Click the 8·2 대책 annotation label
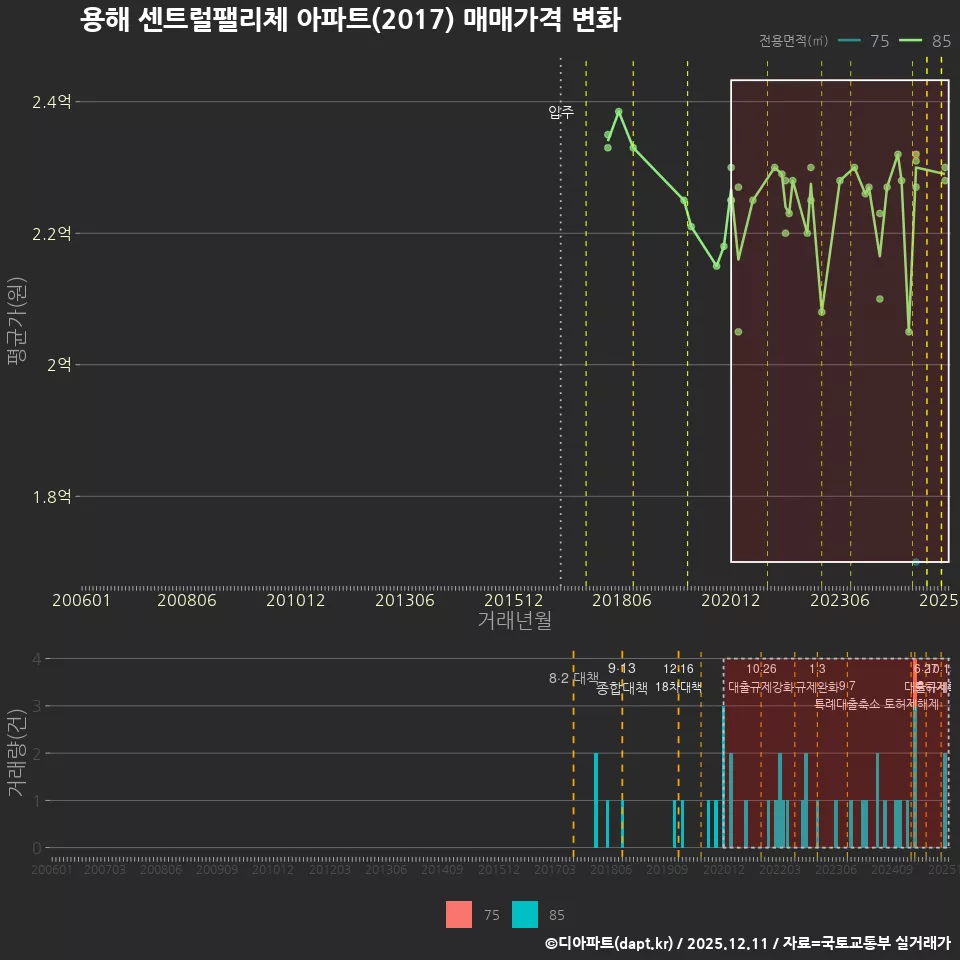This screenshot has height=960, width=960. tap(572, 679)
